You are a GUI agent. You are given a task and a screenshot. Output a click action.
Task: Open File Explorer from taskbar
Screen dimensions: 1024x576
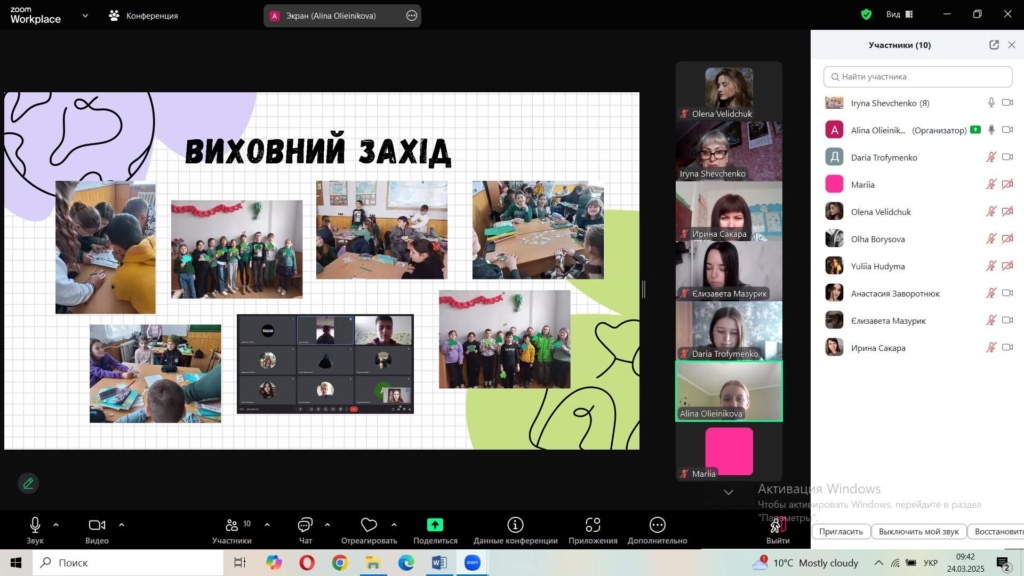[373, 562]
